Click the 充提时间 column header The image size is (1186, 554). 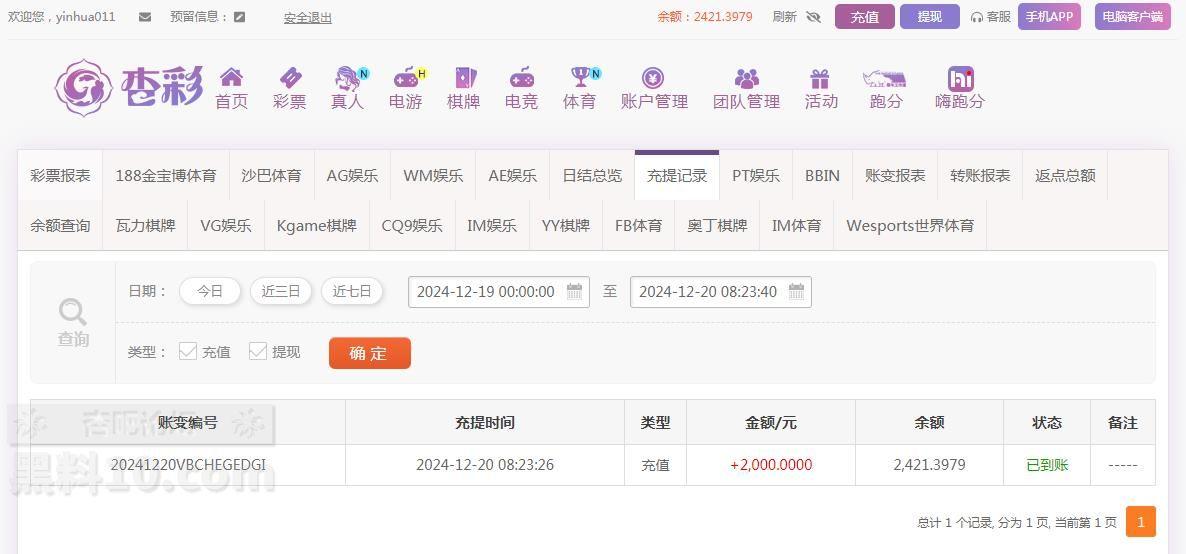click(x=485, y=422)
